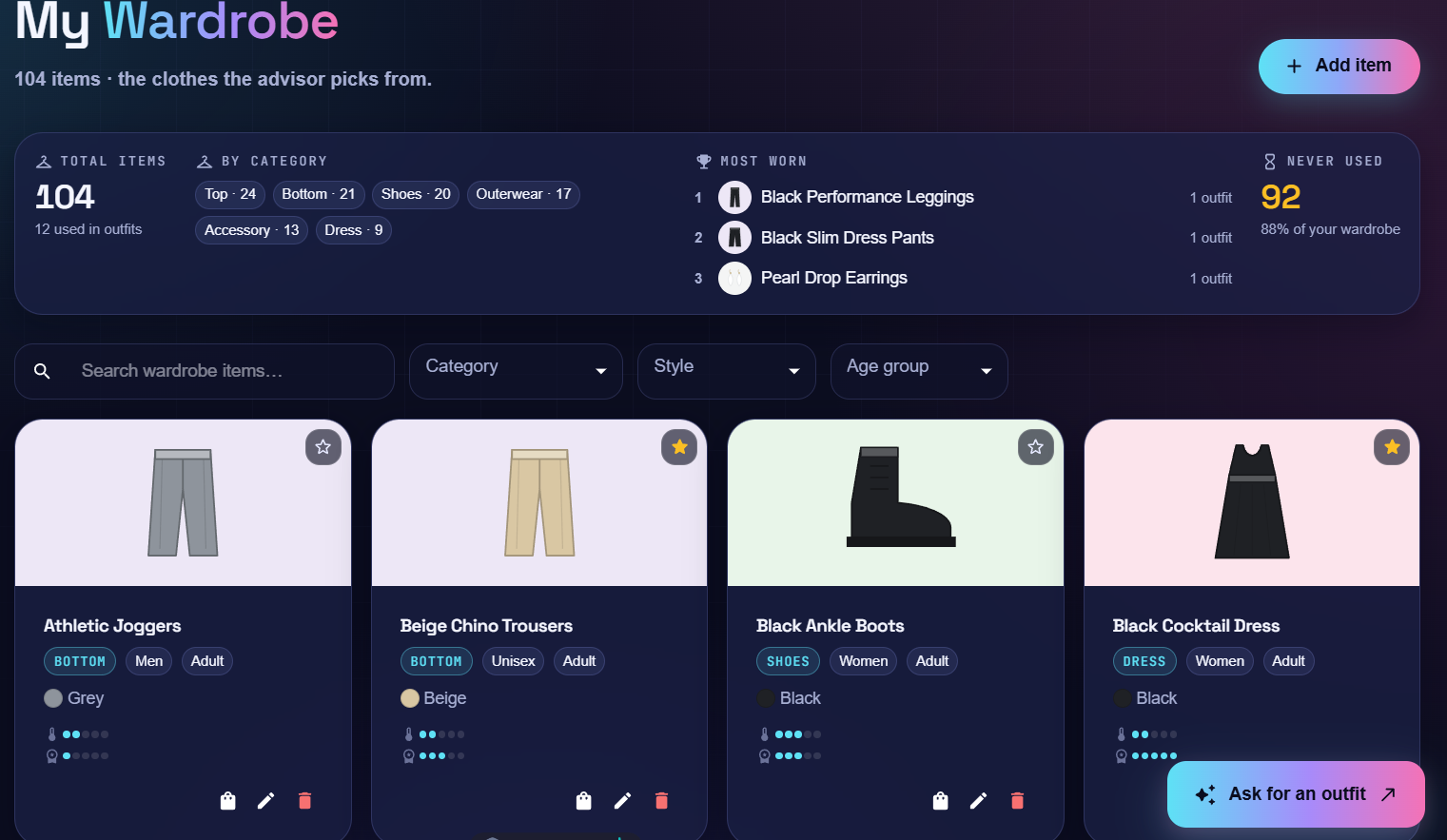Edit Black Ankle Boots with pencil icon

pyautogui.click(x=978, y=801)
